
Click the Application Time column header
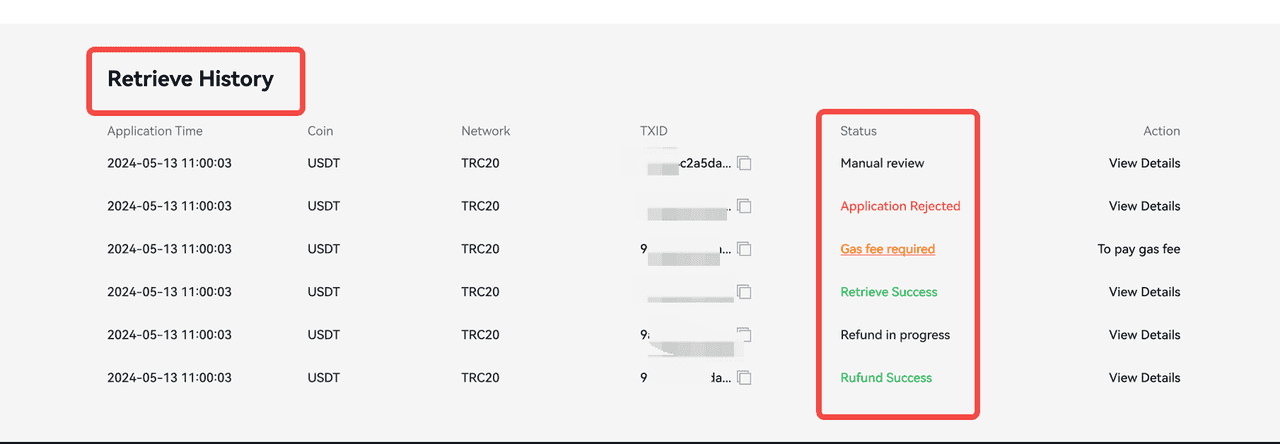click(155, 131)
